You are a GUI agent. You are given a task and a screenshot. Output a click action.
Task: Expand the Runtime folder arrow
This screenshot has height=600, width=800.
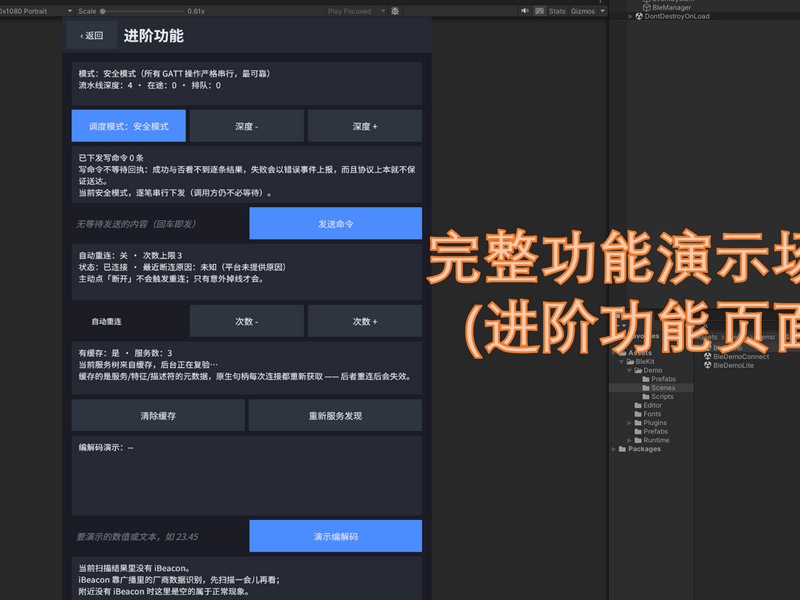click(630, 440)
